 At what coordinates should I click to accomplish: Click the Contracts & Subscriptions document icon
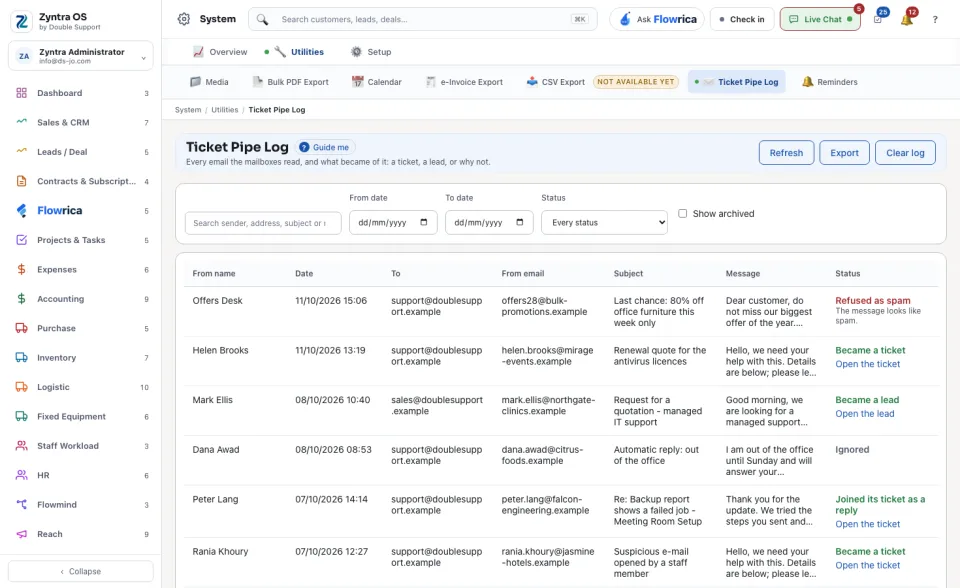pyautogui.click(x=21, y=181)
